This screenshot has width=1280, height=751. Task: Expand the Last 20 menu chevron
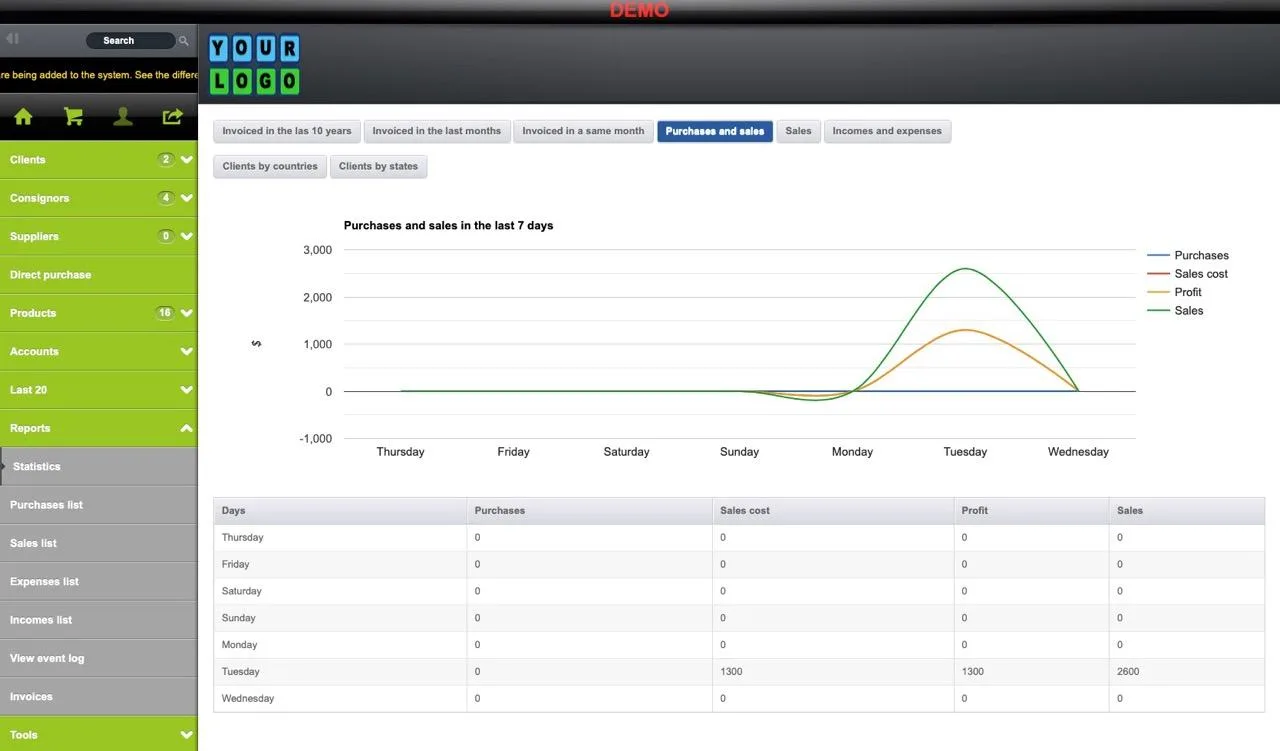pyautogui.click(x=186, y=390)
